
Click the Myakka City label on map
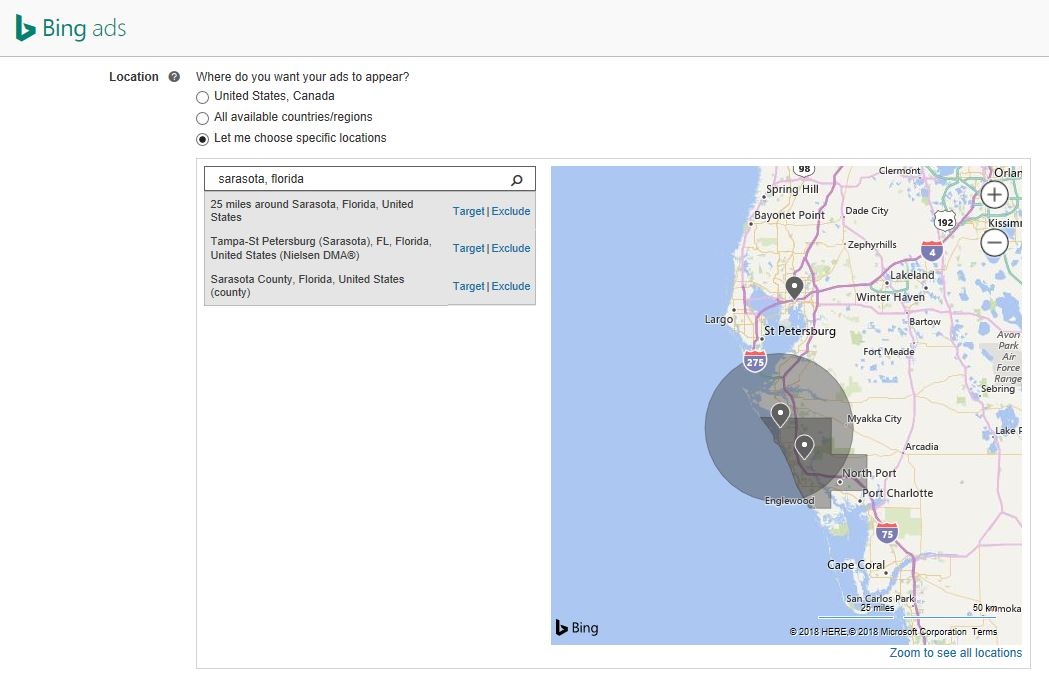point(874,419)
